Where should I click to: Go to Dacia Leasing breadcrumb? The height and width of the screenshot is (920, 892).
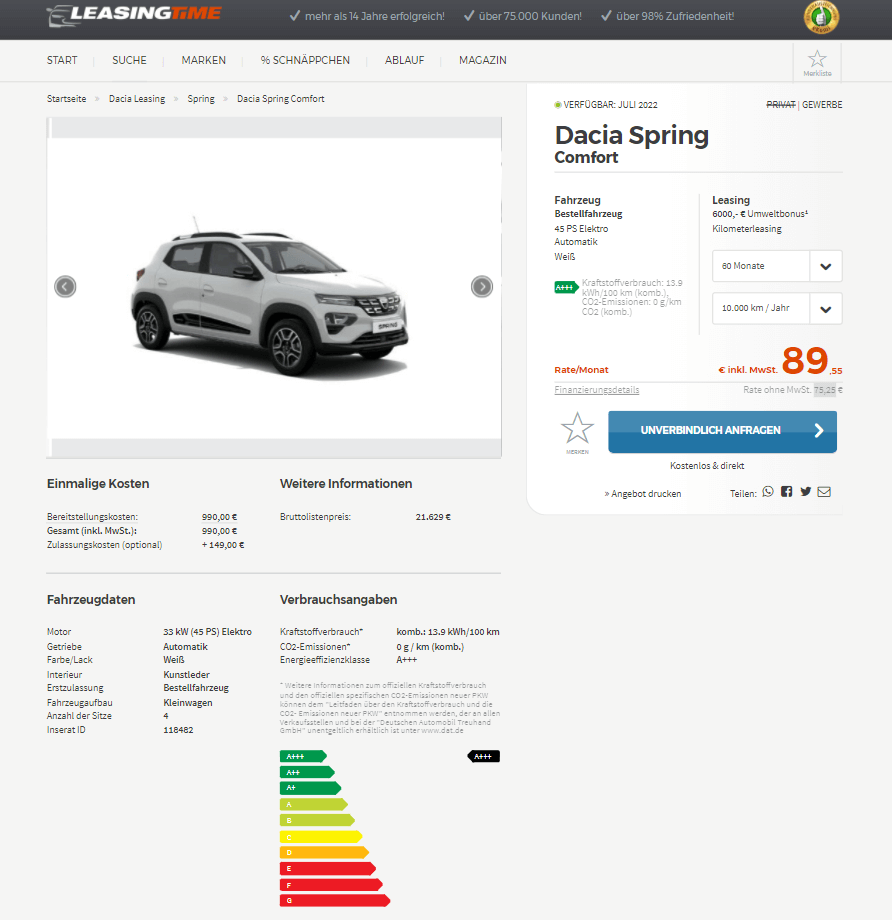pos(137,99)
